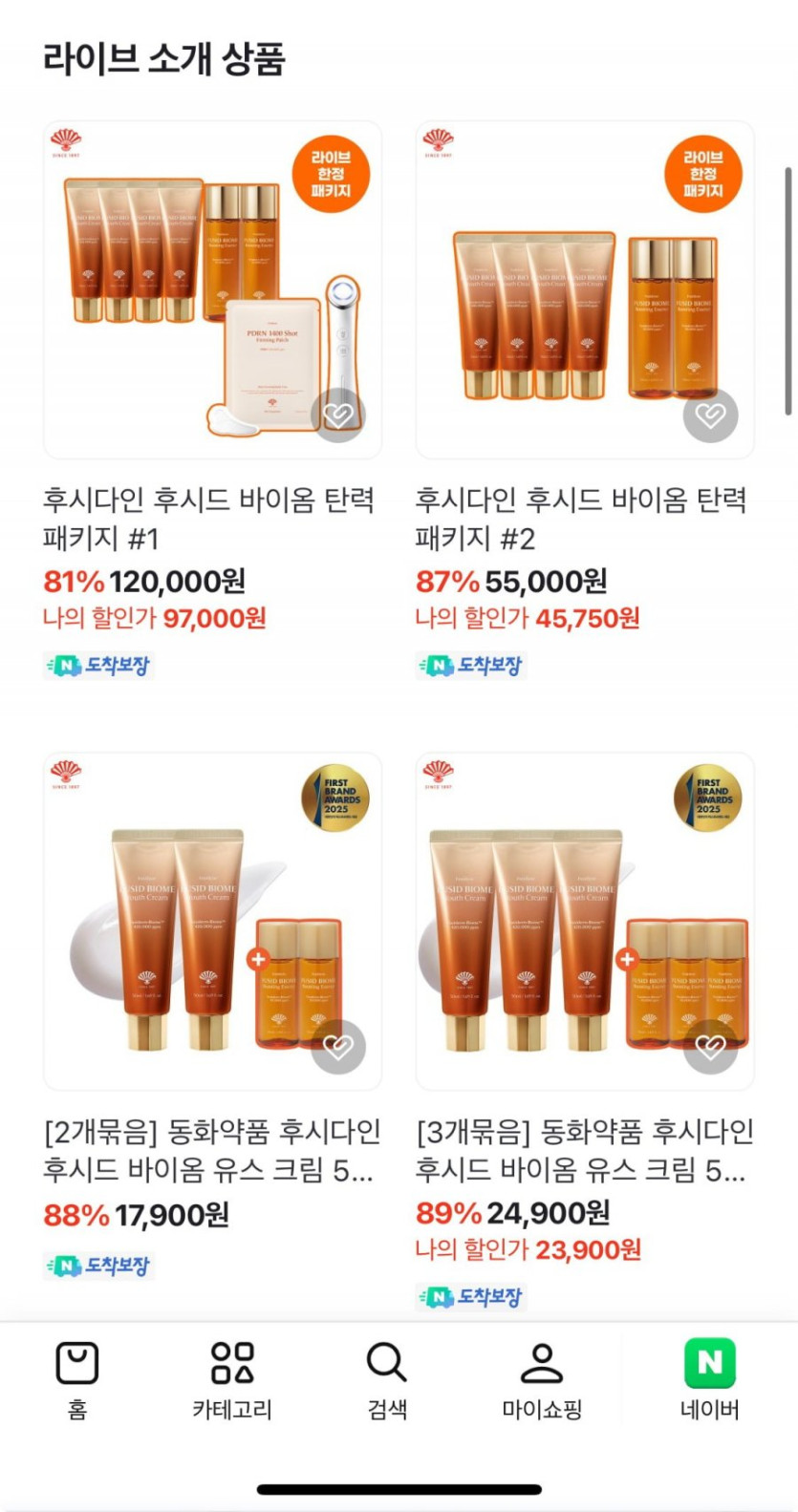Tap 라이브 한정 패키지 badge on 패키지 #2

703,174
